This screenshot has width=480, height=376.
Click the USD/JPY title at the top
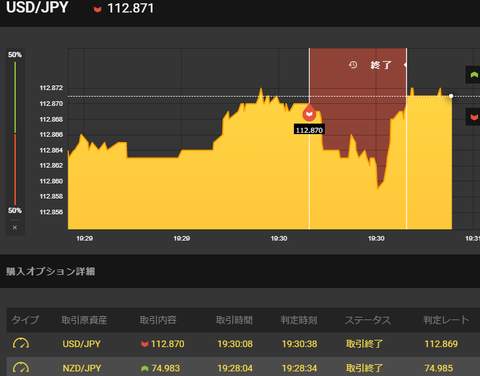click(37, 8)
